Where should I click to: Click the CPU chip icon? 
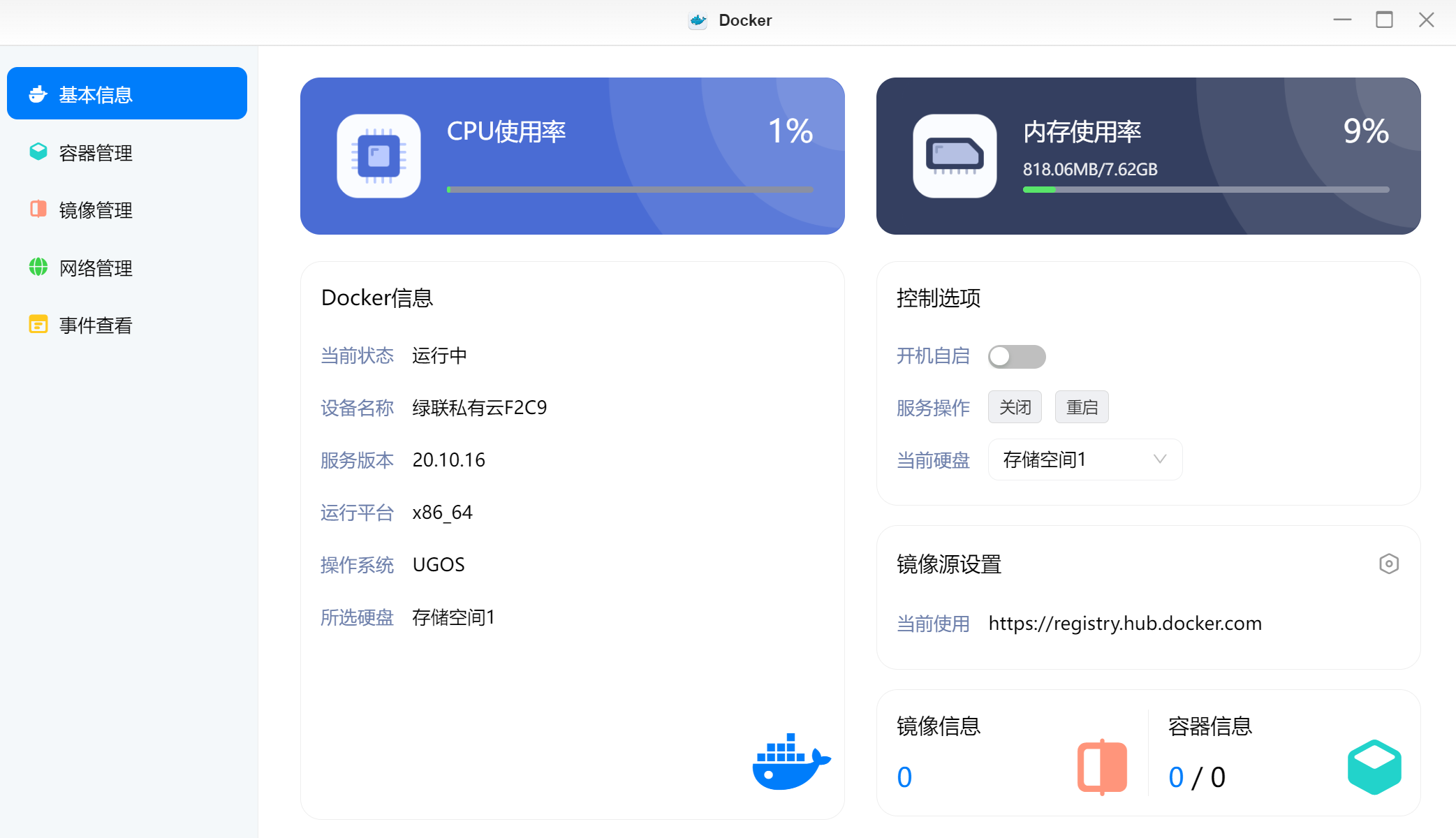(x=378, y=156)
